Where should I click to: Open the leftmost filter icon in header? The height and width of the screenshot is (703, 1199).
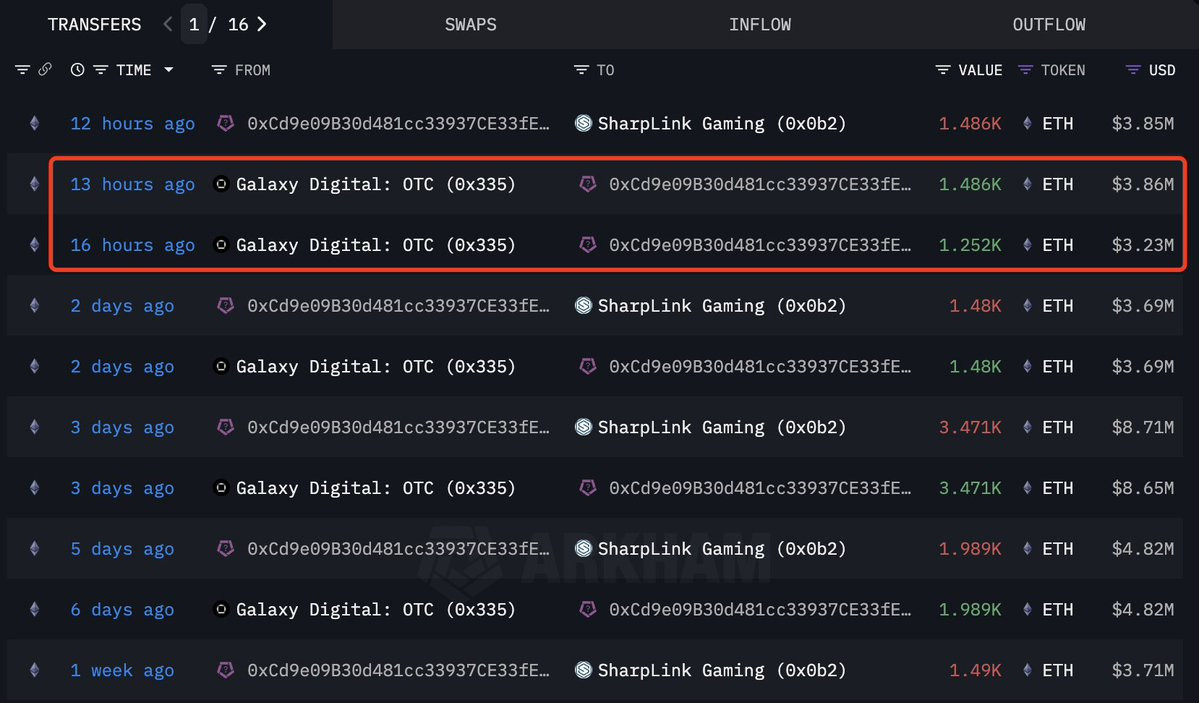point(22,70)
